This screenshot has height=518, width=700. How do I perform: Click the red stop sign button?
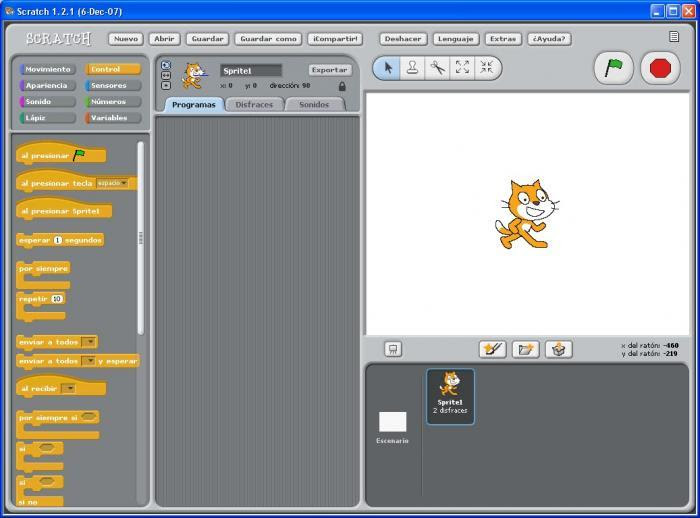coord(660,68)
